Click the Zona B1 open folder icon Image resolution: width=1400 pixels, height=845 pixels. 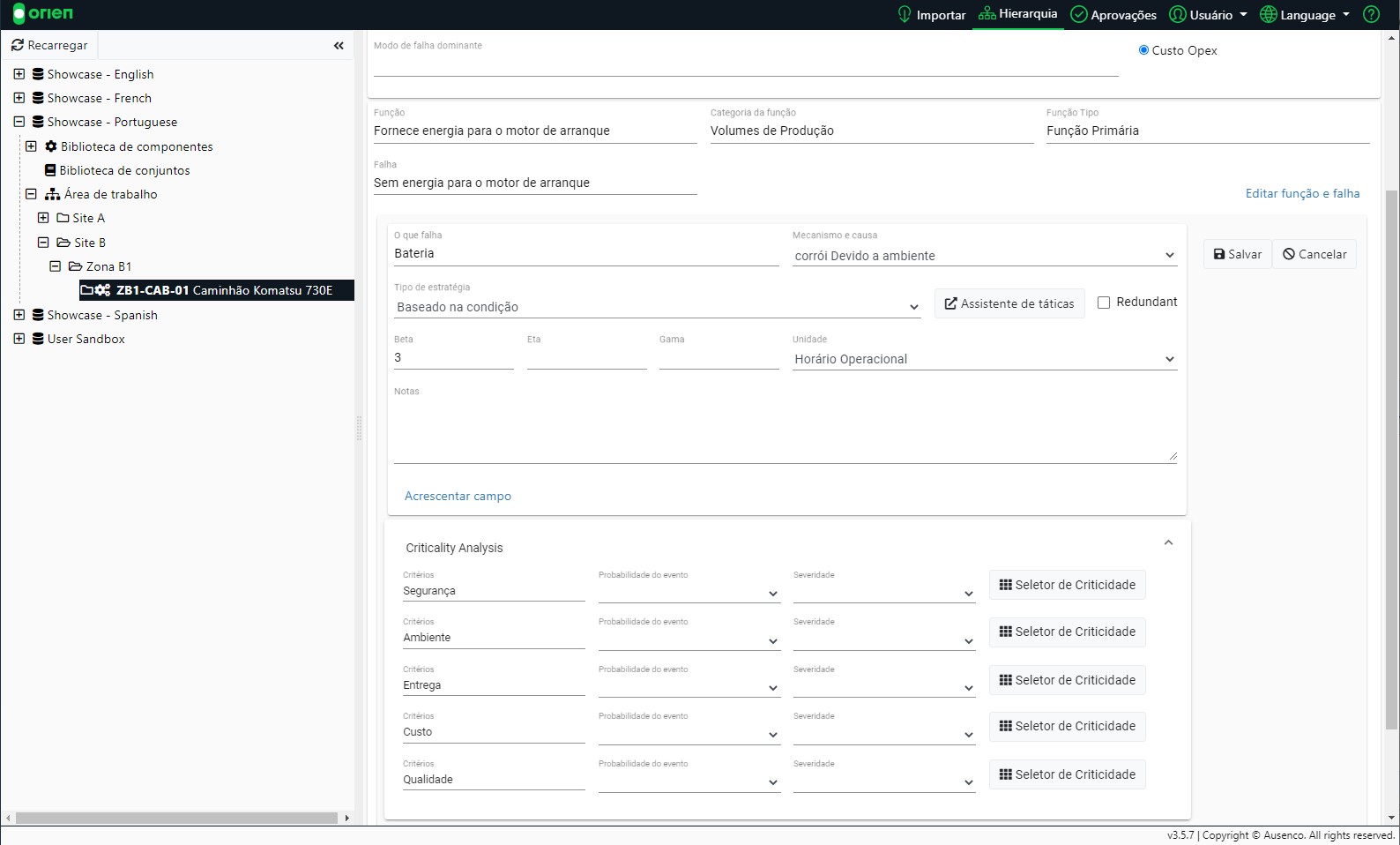click(75, 266)
